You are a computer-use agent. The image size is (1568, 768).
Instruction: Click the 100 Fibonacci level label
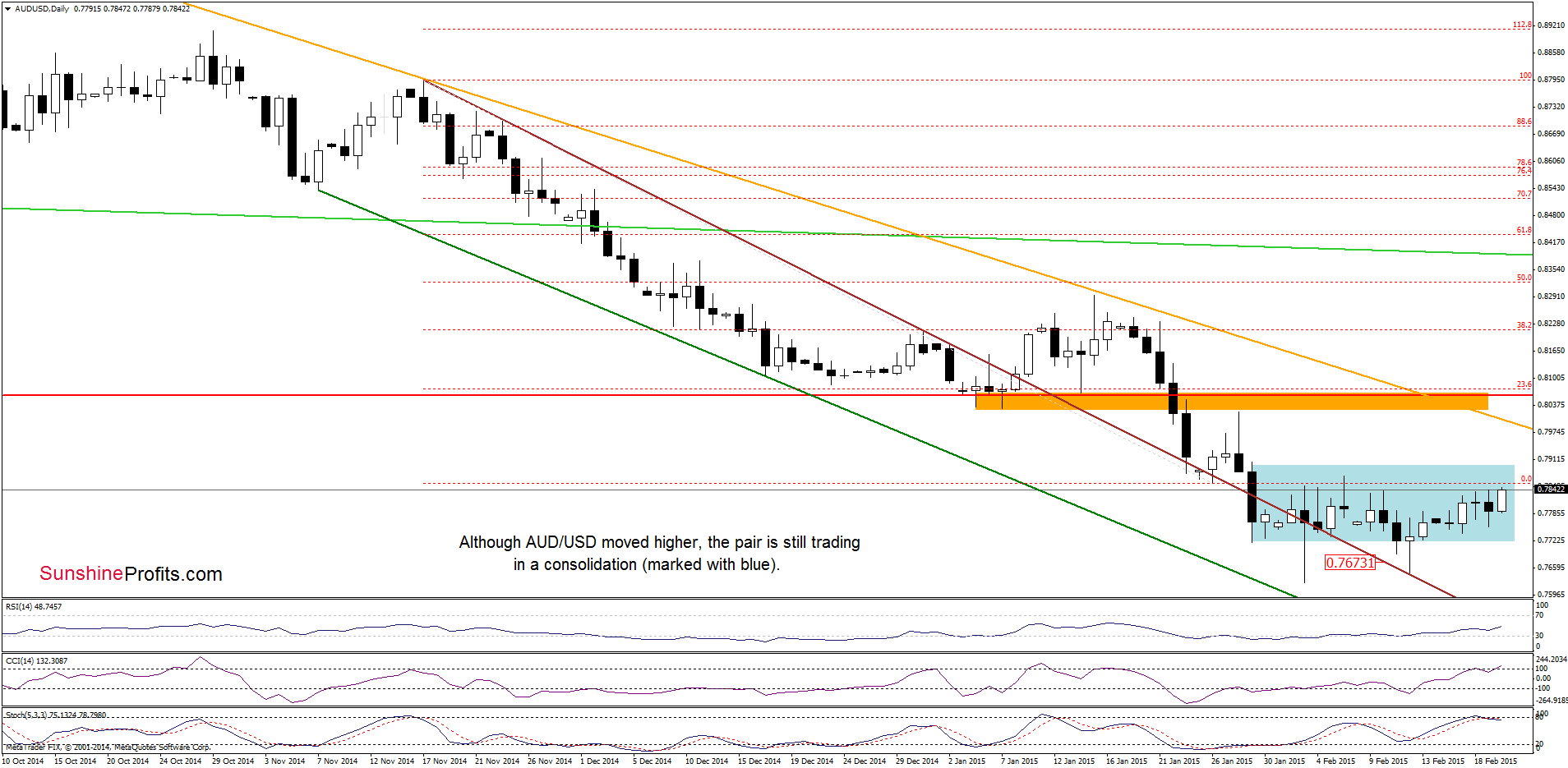pos(1525,76)
